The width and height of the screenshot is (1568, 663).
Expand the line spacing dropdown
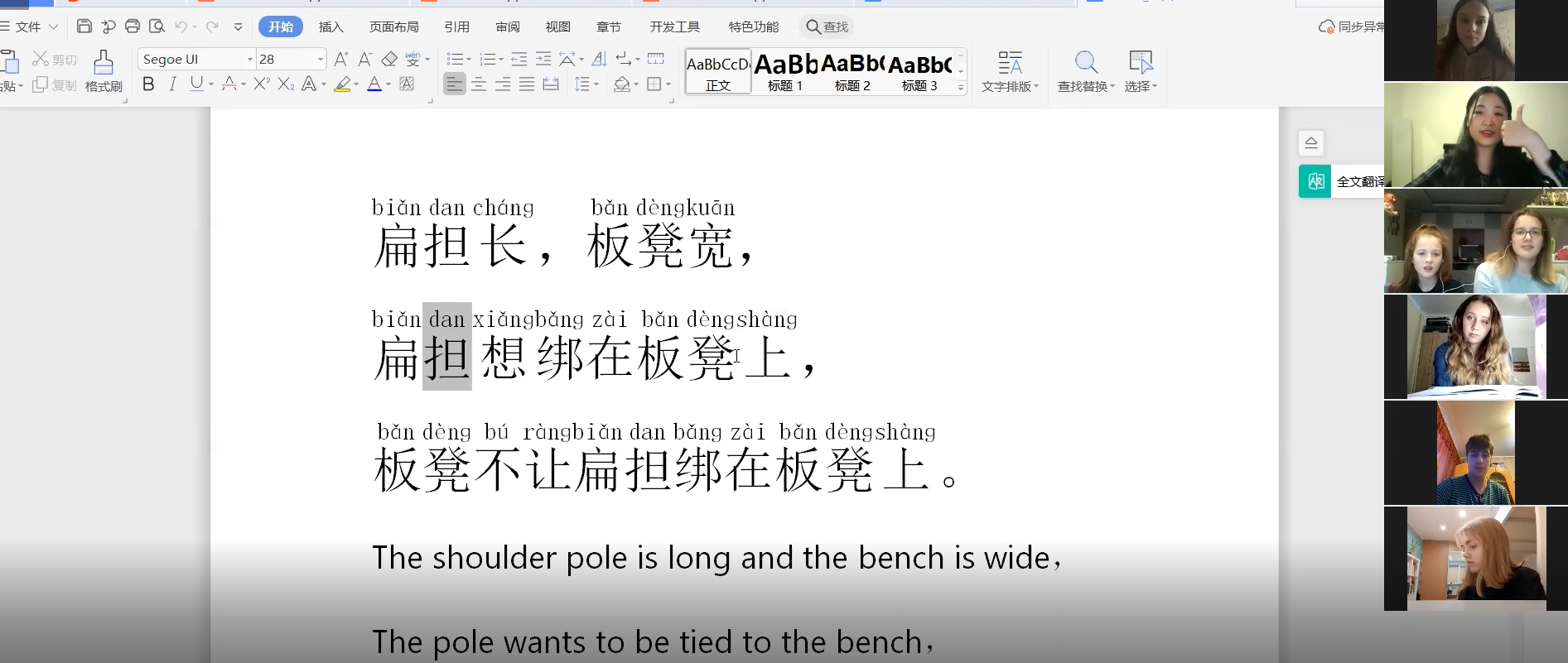596,84
